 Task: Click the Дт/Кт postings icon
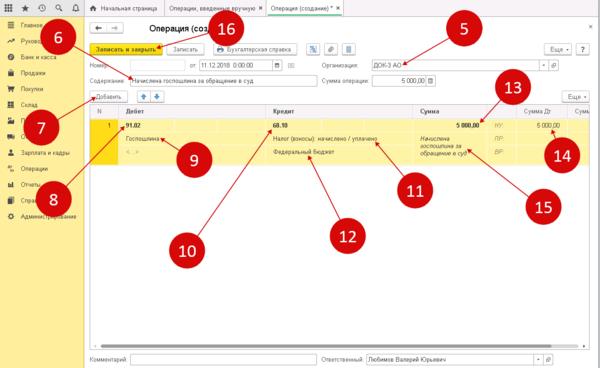(313, 49)
